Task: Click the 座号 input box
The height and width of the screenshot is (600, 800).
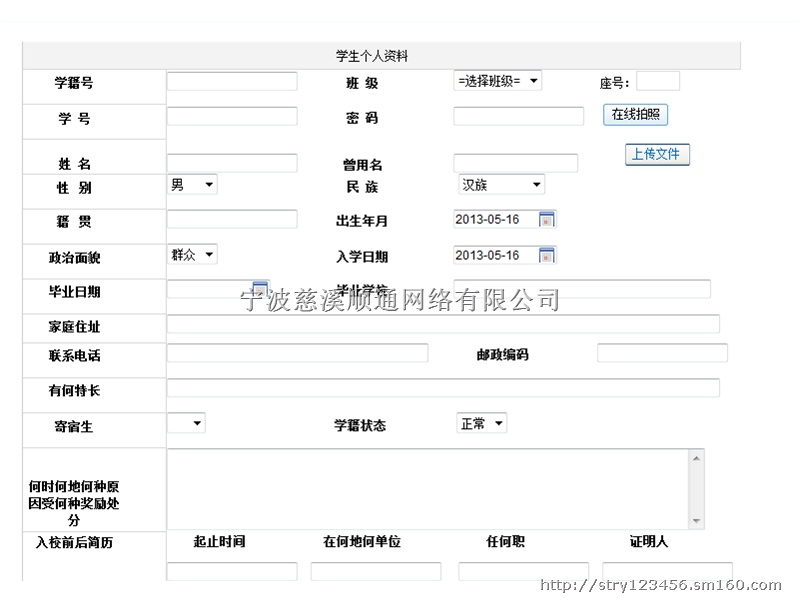Action: point(657,81)
